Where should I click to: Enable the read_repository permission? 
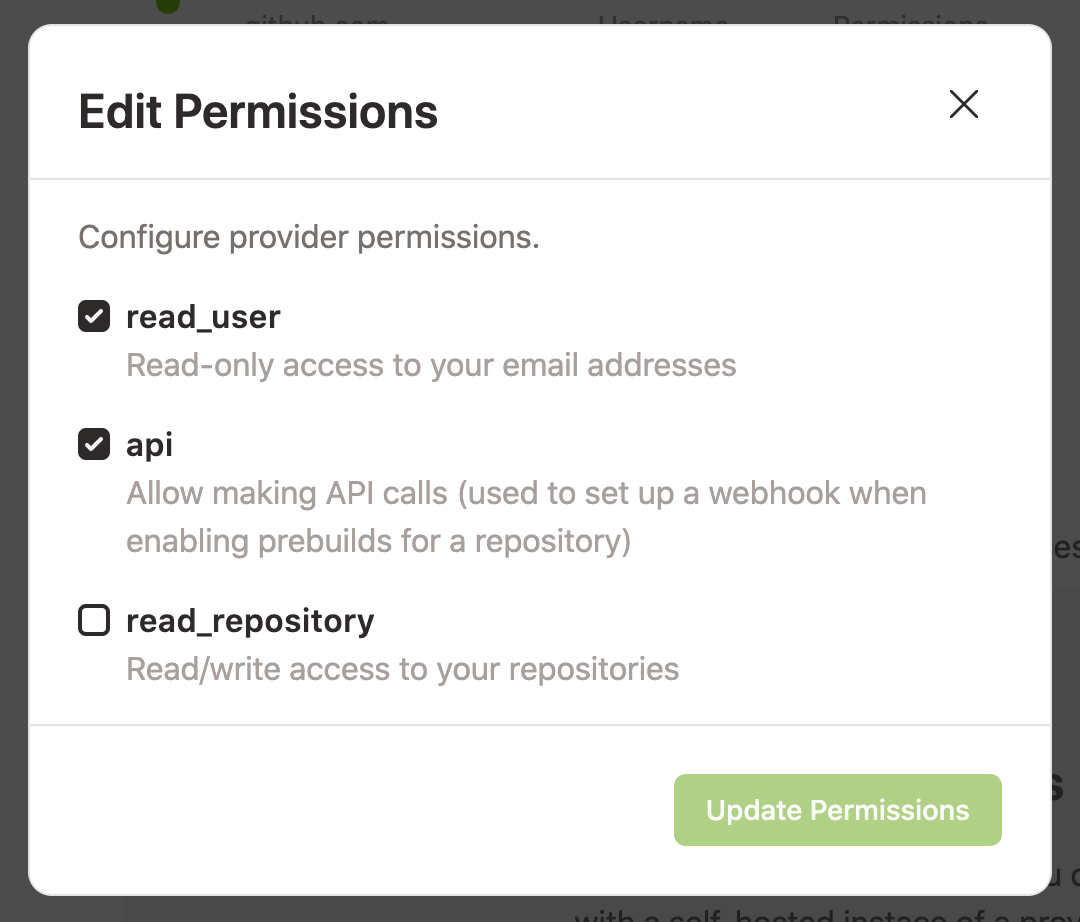(93, 620)
